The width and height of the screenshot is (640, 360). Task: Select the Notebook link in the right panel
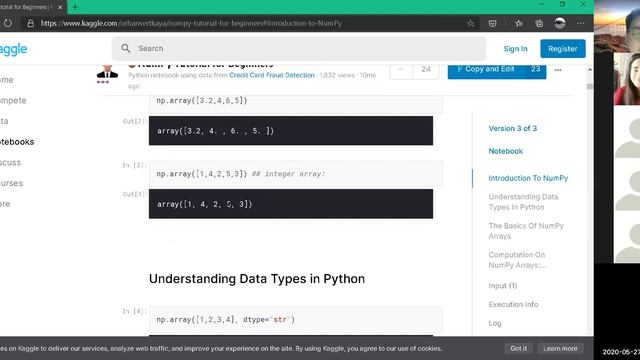pos(506,151)
